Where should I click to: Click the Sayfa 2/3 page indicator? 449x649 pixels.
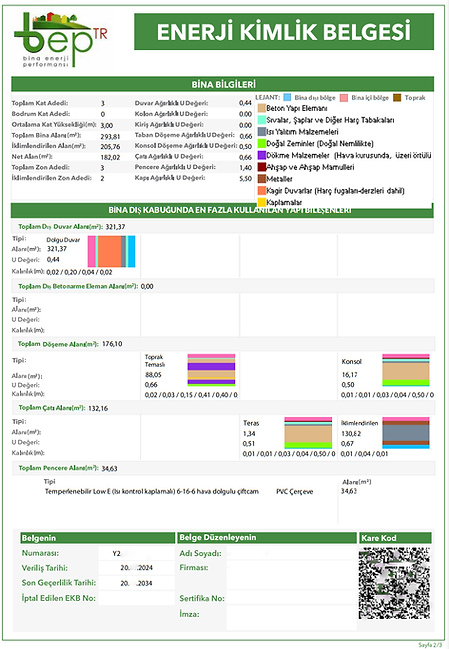[x=430, y=645]
